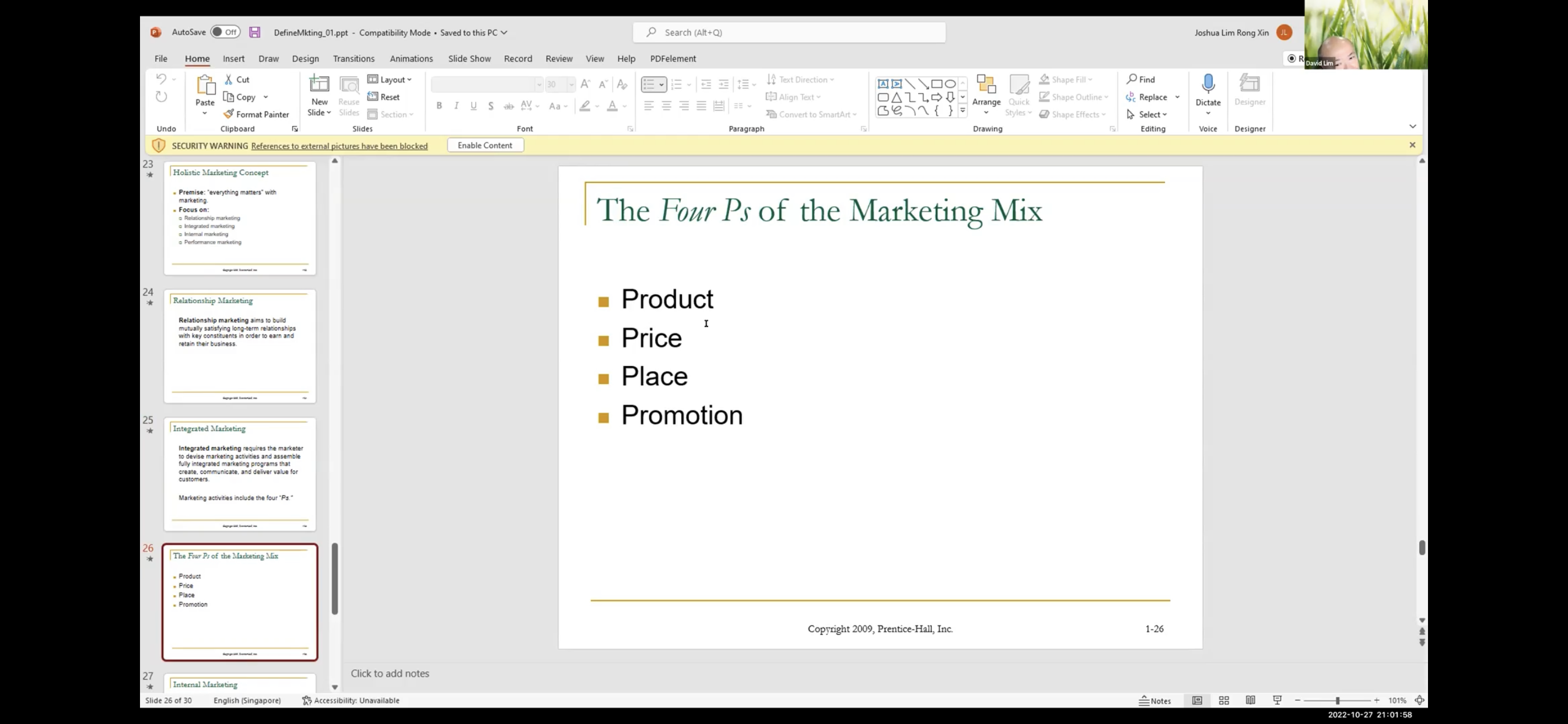The image size is (1568, 724).
Task: Click the New Slide icon
Action: click(x=319, y=83)
